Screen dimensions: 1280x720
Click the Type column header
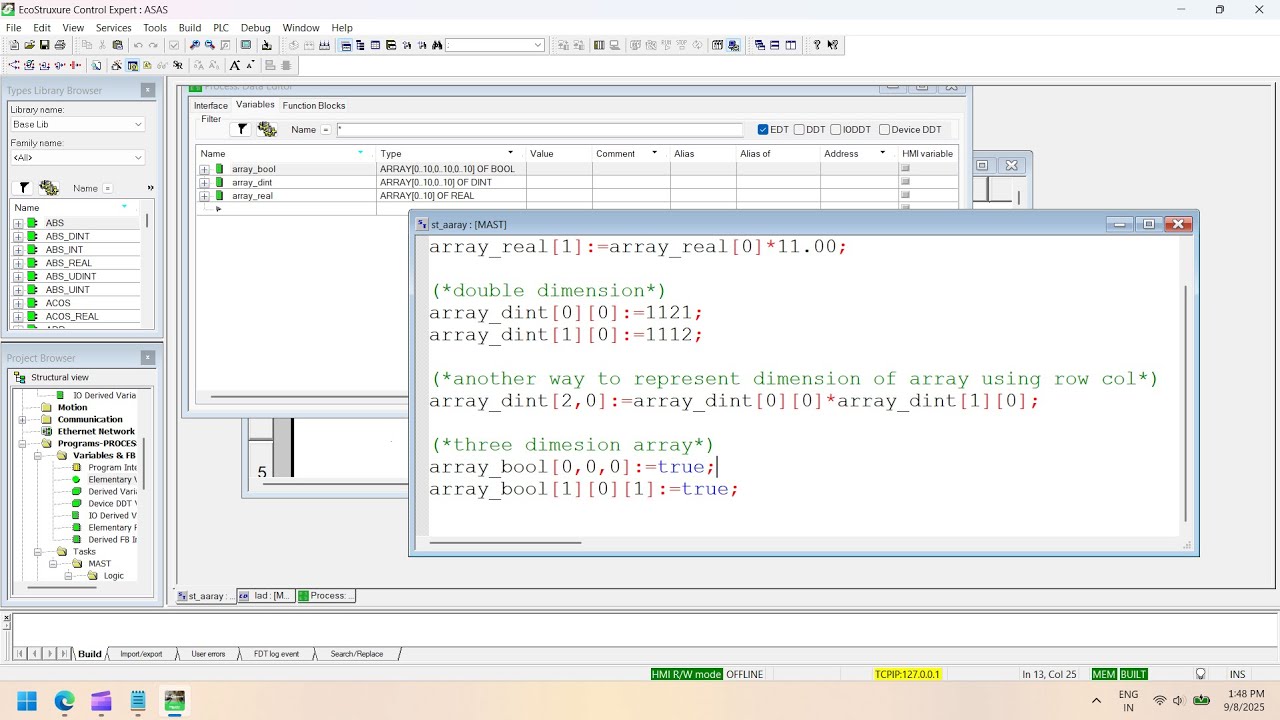451,153
